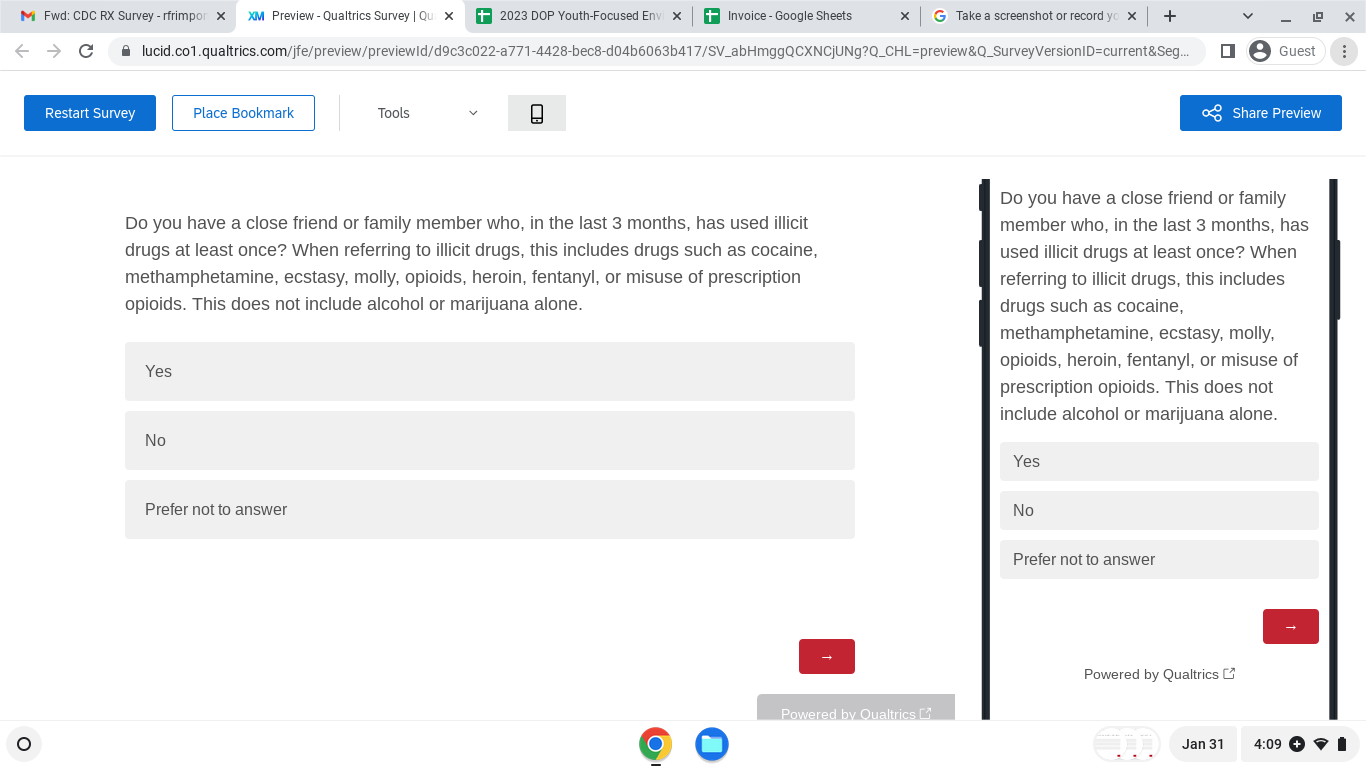Select Yes in the mobile preview
Screen dimensions: 1366x768
click(1159, 461)
